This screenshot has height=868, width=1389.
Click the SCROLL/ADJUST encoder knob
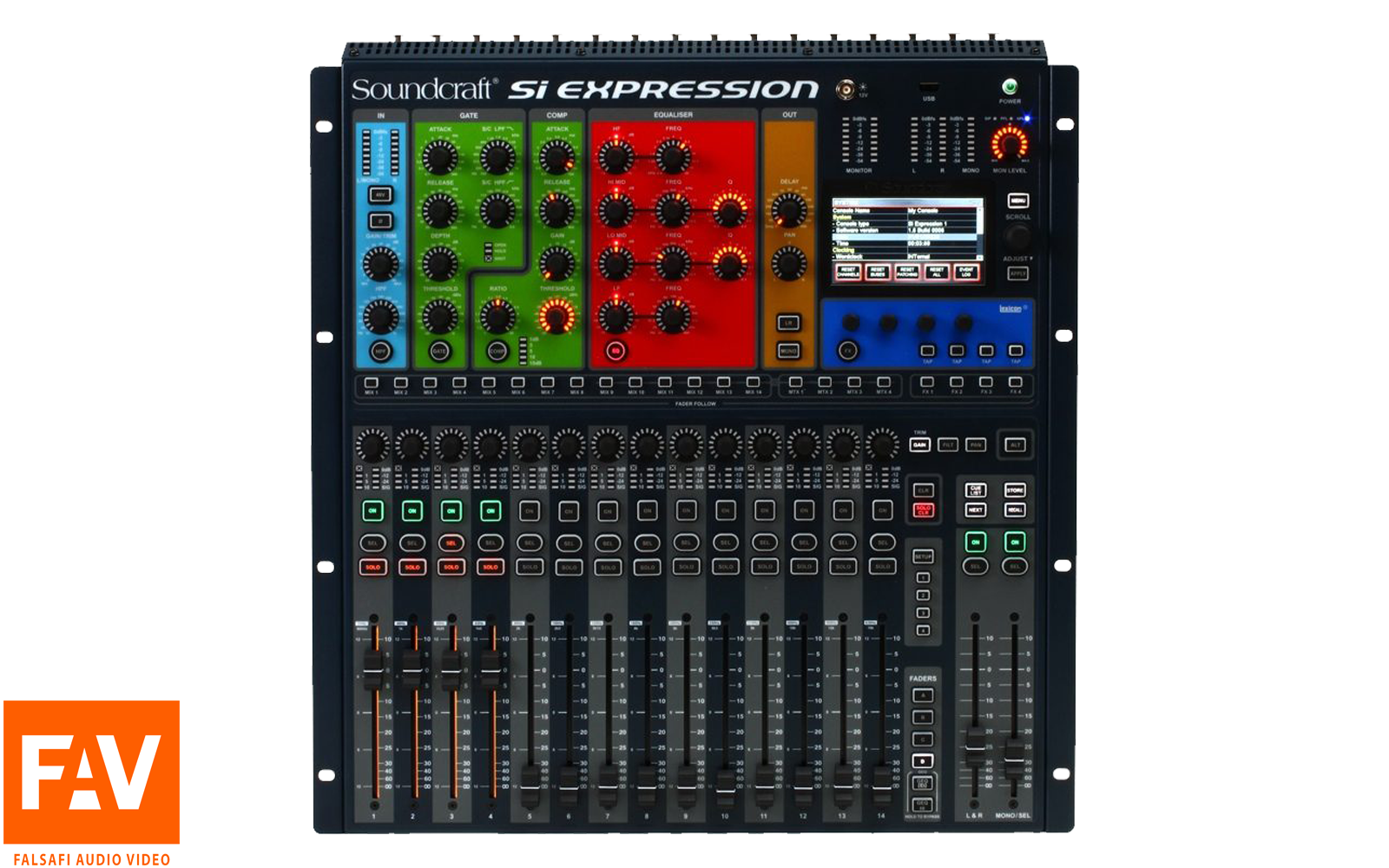click(1017, 236)
